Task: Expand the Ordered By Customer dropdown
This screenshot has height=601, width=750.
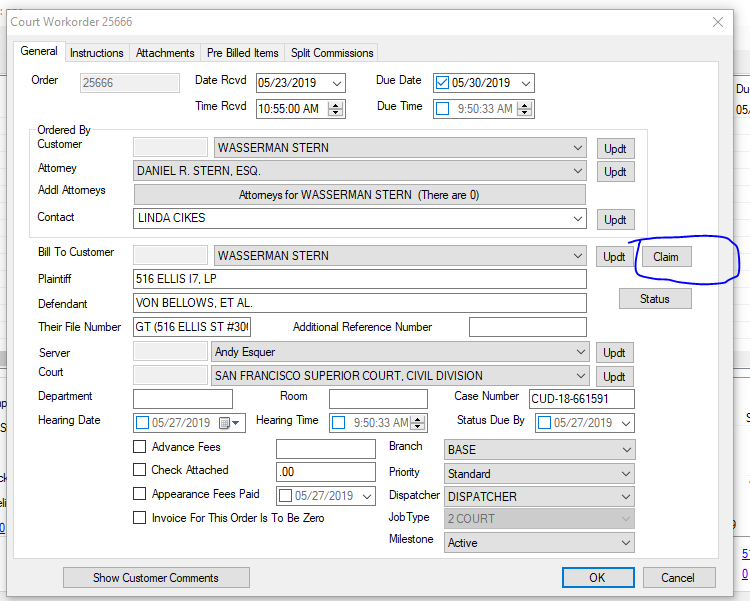Action: tap(578, 148)
